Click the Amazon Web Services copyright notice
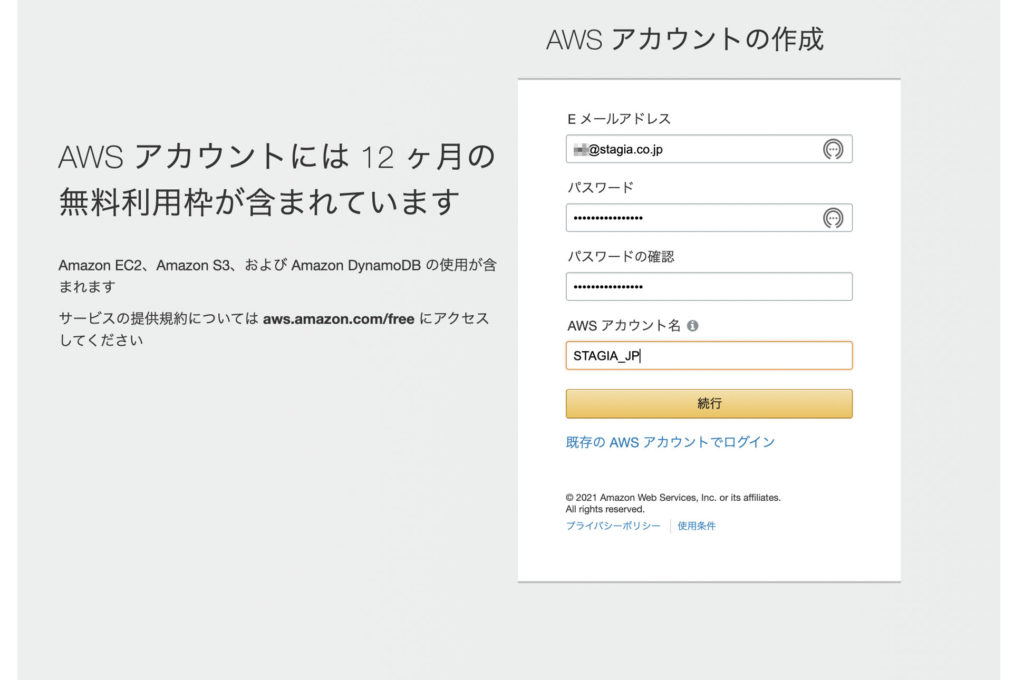The width and height of the screenshot is (1024, 680). 672,503
